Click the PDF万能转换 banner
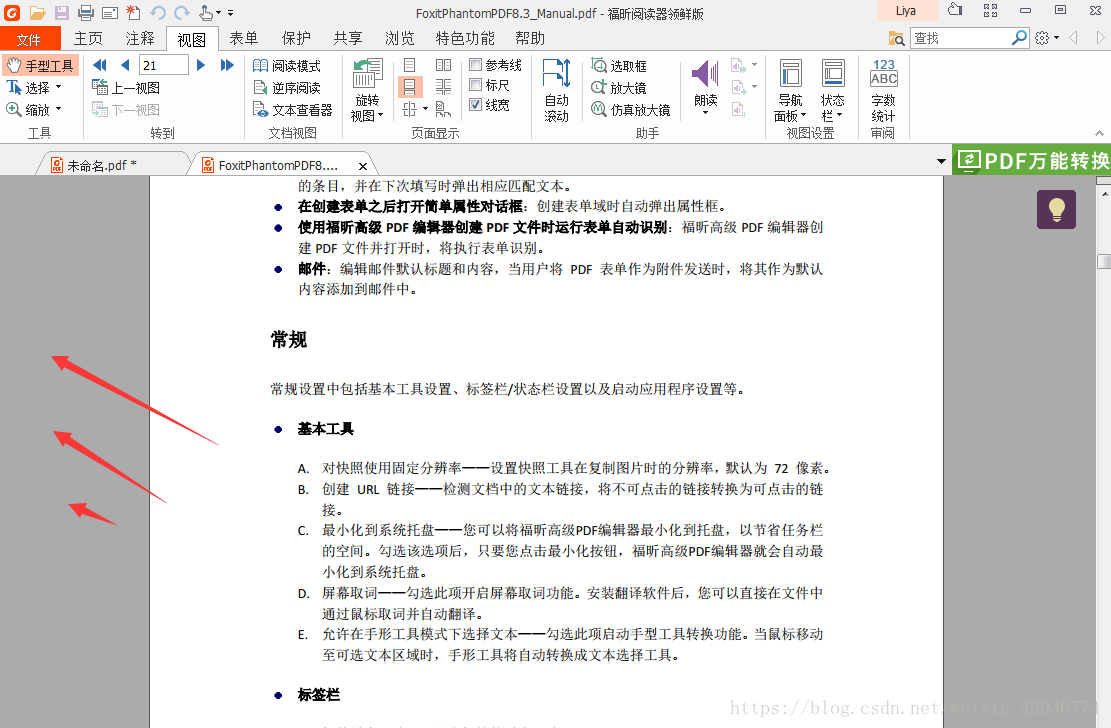The width and height of the screenshot is (1111, 728). 1032,160
